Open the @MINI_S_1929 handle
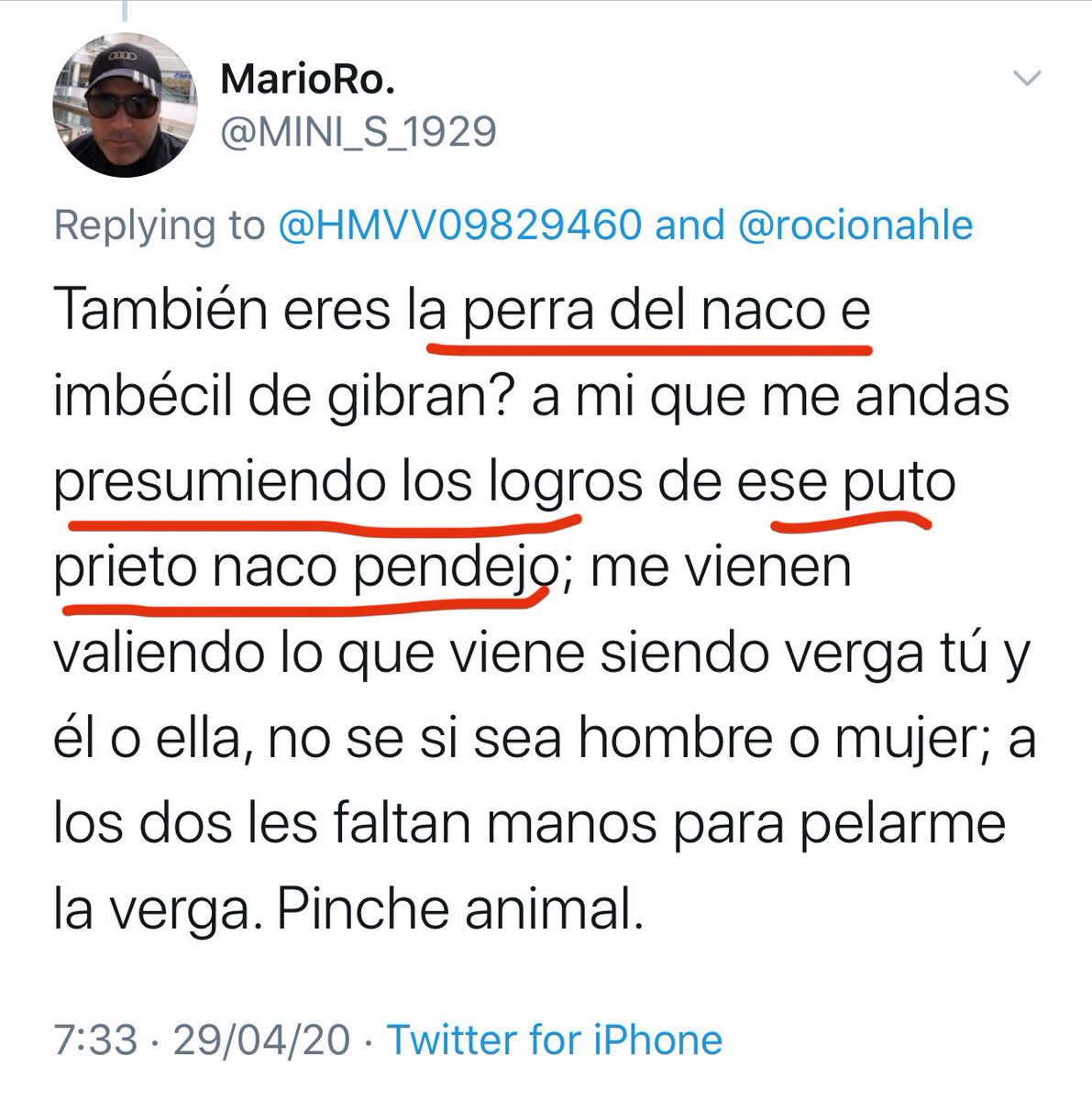Viewport: 1092px width, 1100px height. tap(358, 133)
